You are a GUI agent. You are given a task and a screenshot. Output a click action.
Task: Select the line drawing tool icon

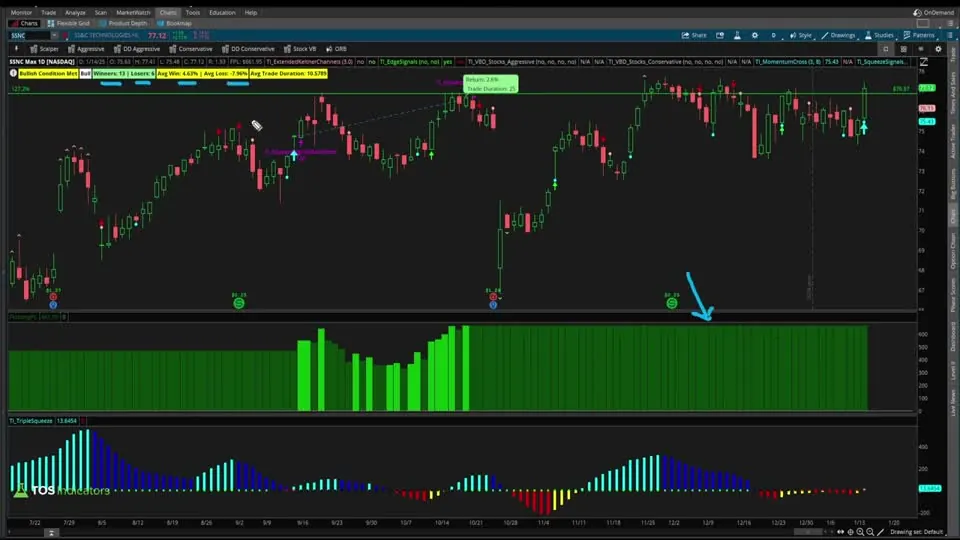pyautogui.click(x=880, y=532)
